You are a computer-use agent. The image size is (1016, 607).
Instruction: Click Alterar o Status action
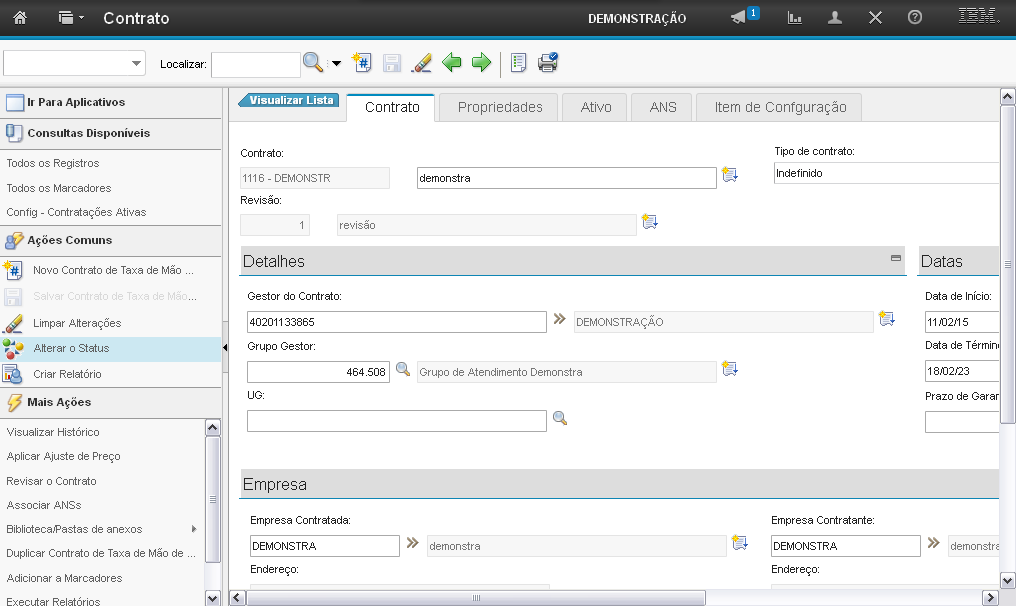click(70, 348)
